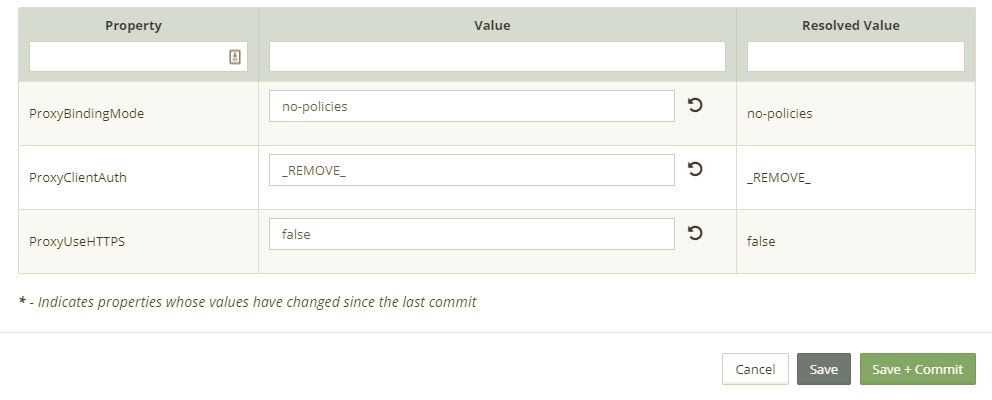Focus the Value column filter field
The height and width of the screenshot is (400, 992).
tap(497, 57)
